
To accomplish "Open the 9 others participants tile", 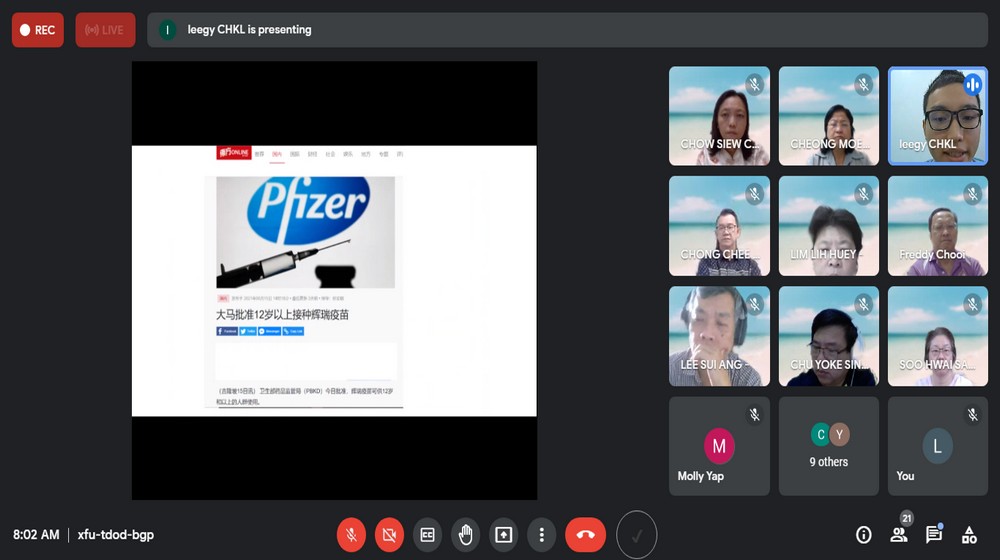I will [828, 446].
